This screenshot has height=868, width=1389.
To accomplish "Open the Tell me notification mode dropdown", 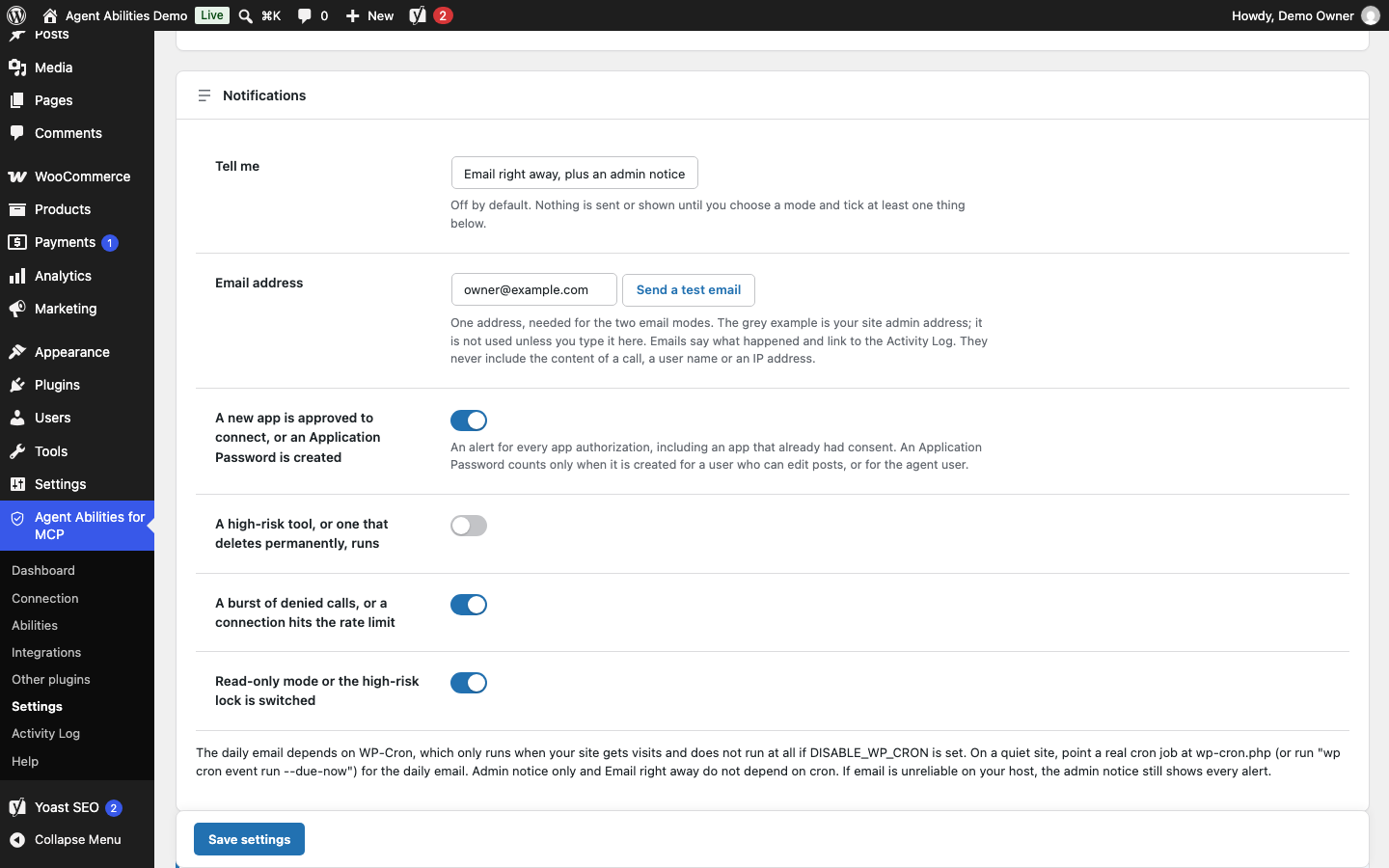I will tap(575, 174).
